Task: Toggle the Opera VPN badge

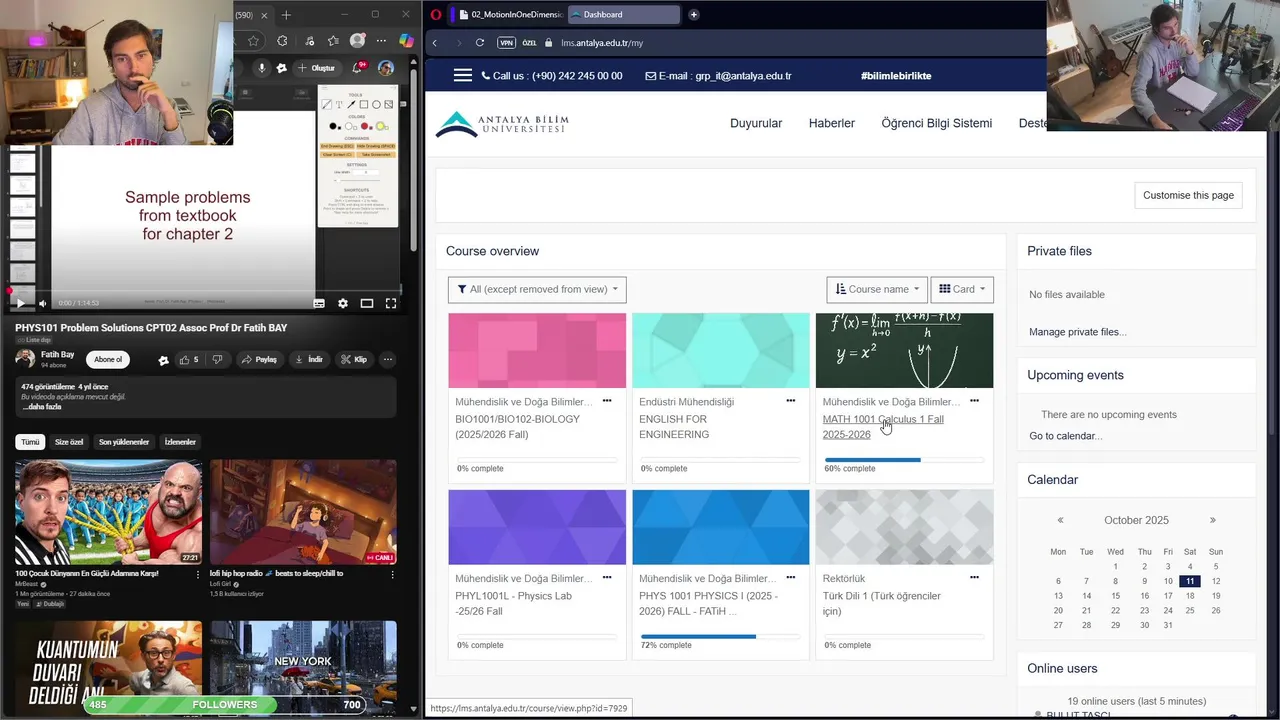Action: [x=506, y=43]
